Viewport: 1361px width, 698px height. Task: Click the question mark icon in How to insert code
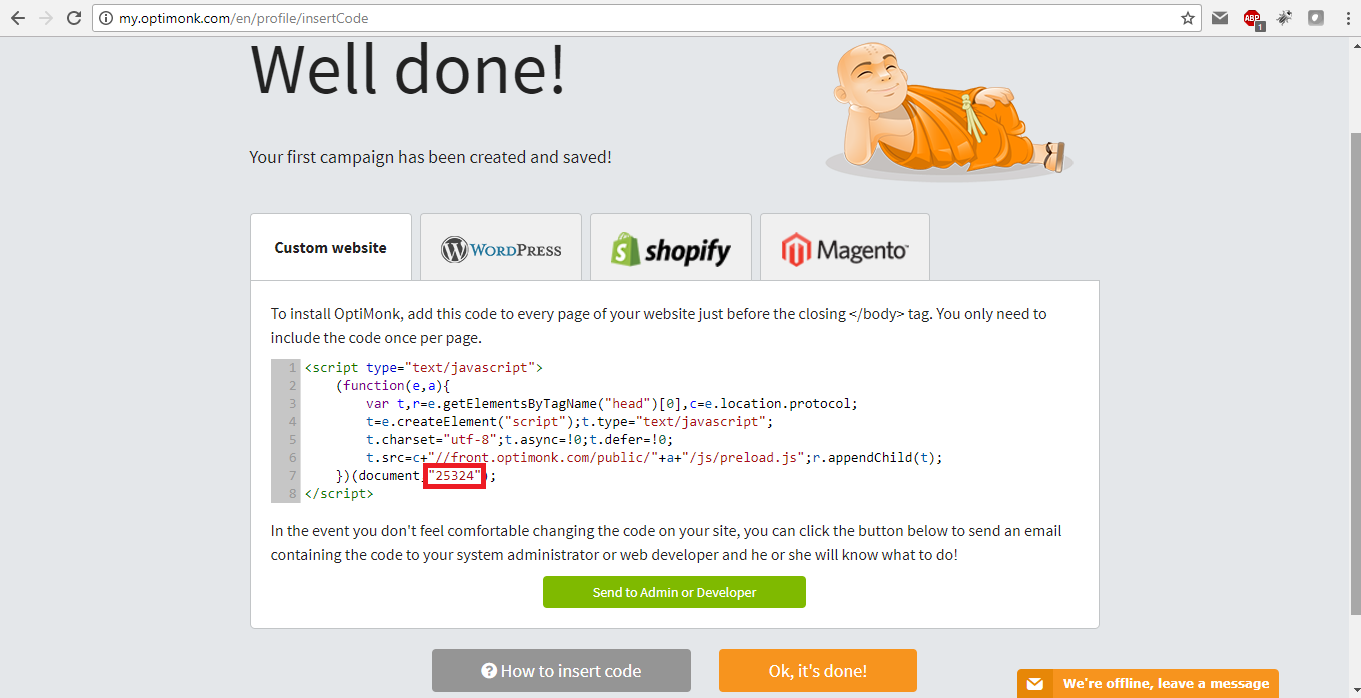pyautogui.click(x=489, y=671)
